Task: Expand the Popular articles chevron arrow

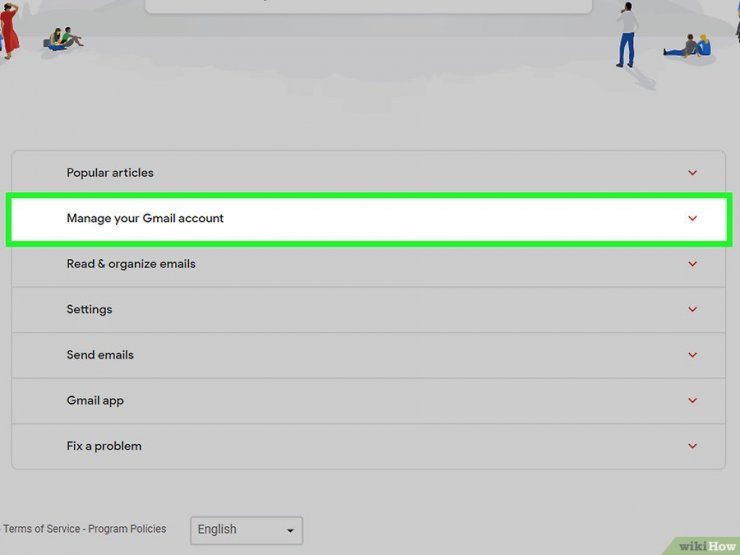Action: click(692, 173)
